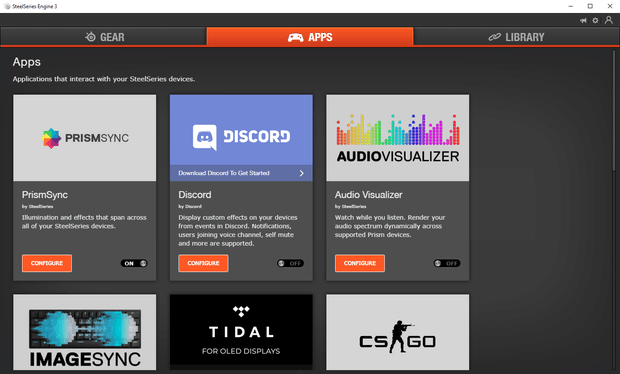Open the ImageSync app thumbnail
Image resolution: width=620 pixels, height=374 pixels.
85,332
